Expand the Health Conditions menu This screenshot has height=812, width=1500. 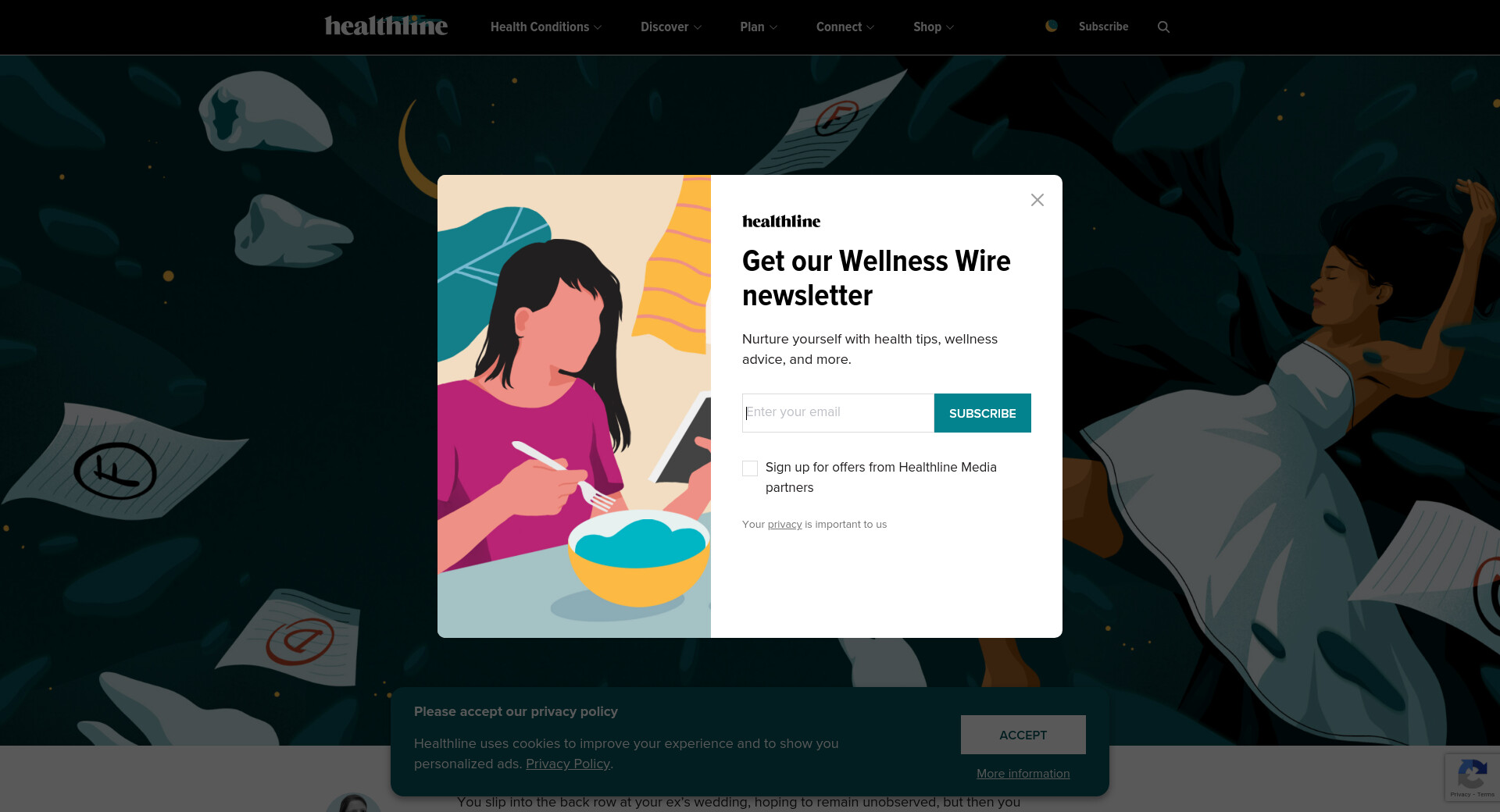[546, 27]
